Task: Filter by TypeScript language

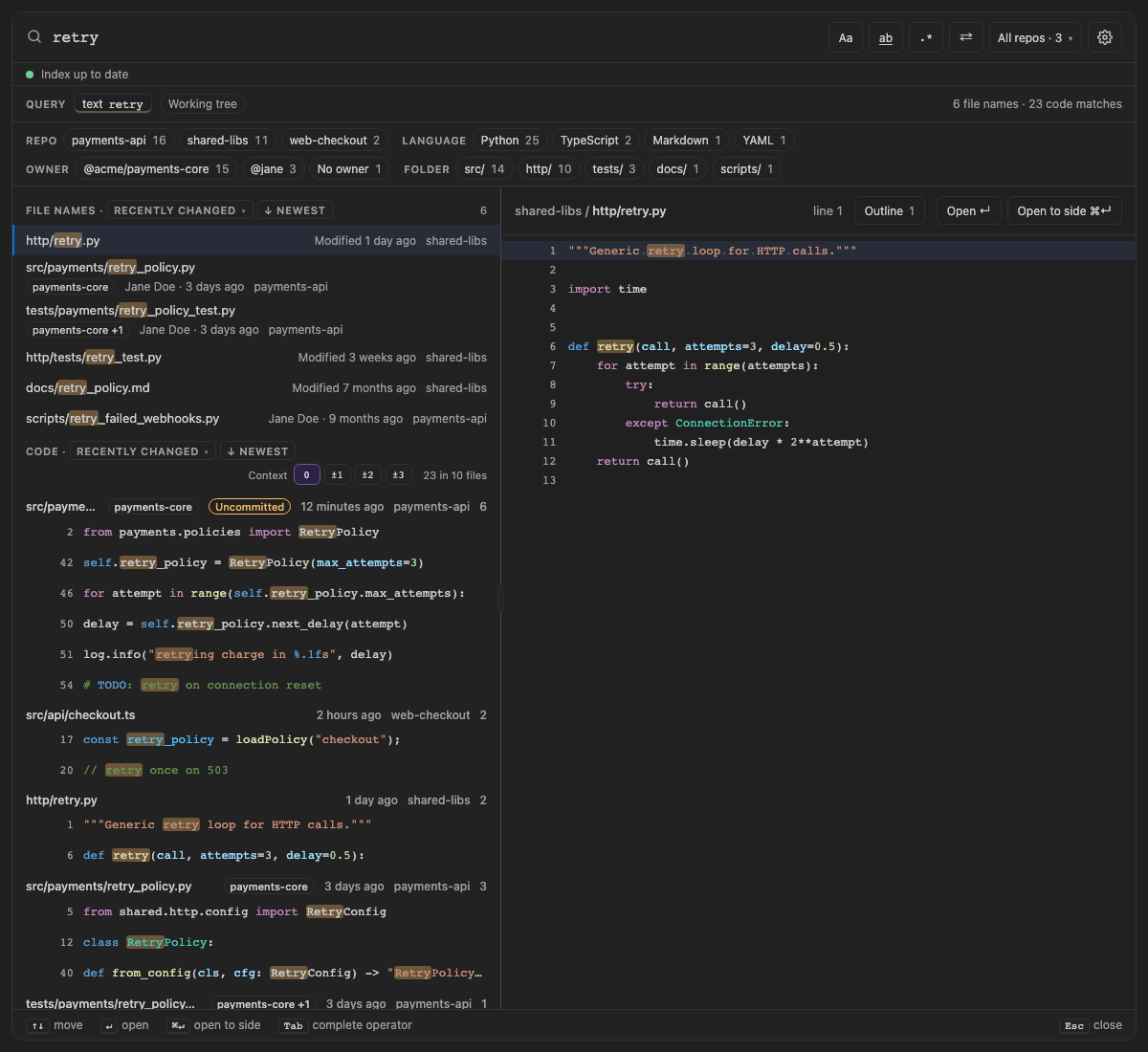Action: (596, 141)
